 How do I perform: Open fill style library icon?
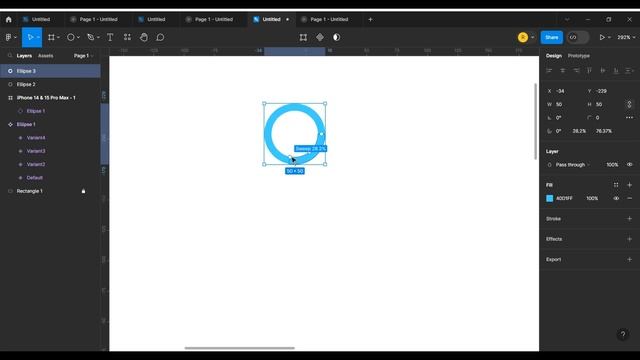click(616, 185)
